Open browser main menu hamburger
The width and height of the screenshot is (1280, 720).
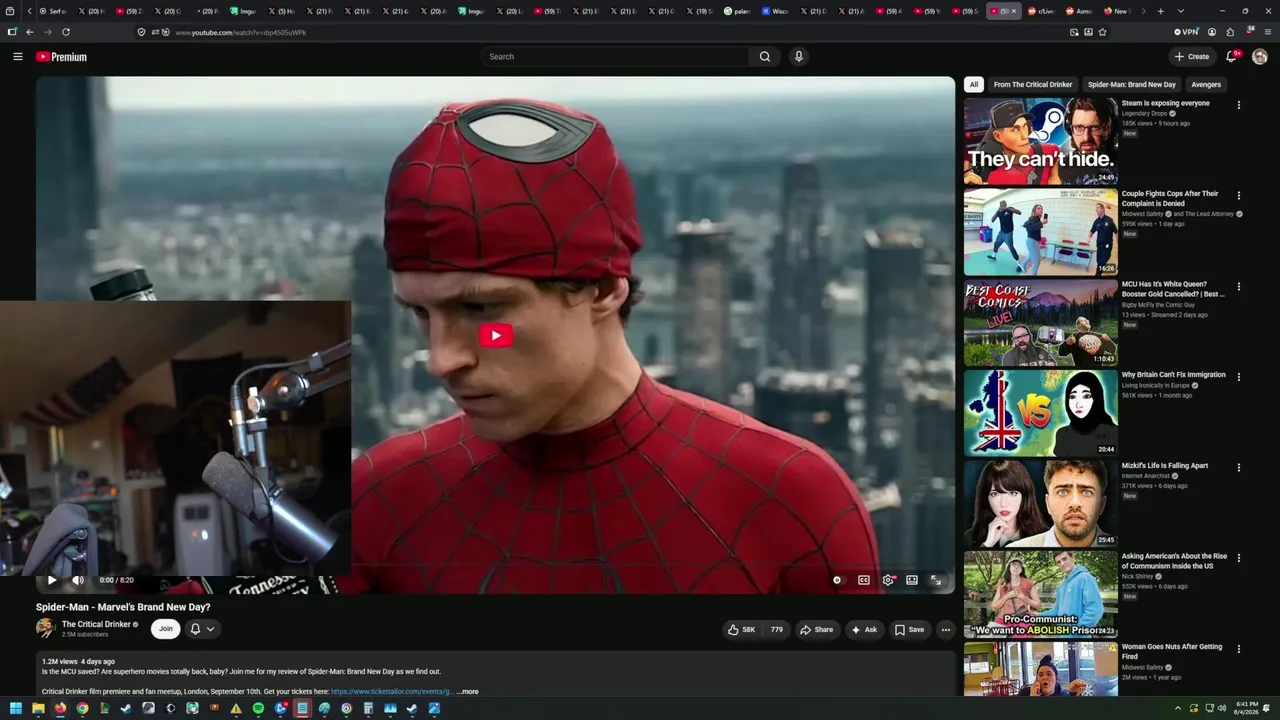coord(1267,32)
